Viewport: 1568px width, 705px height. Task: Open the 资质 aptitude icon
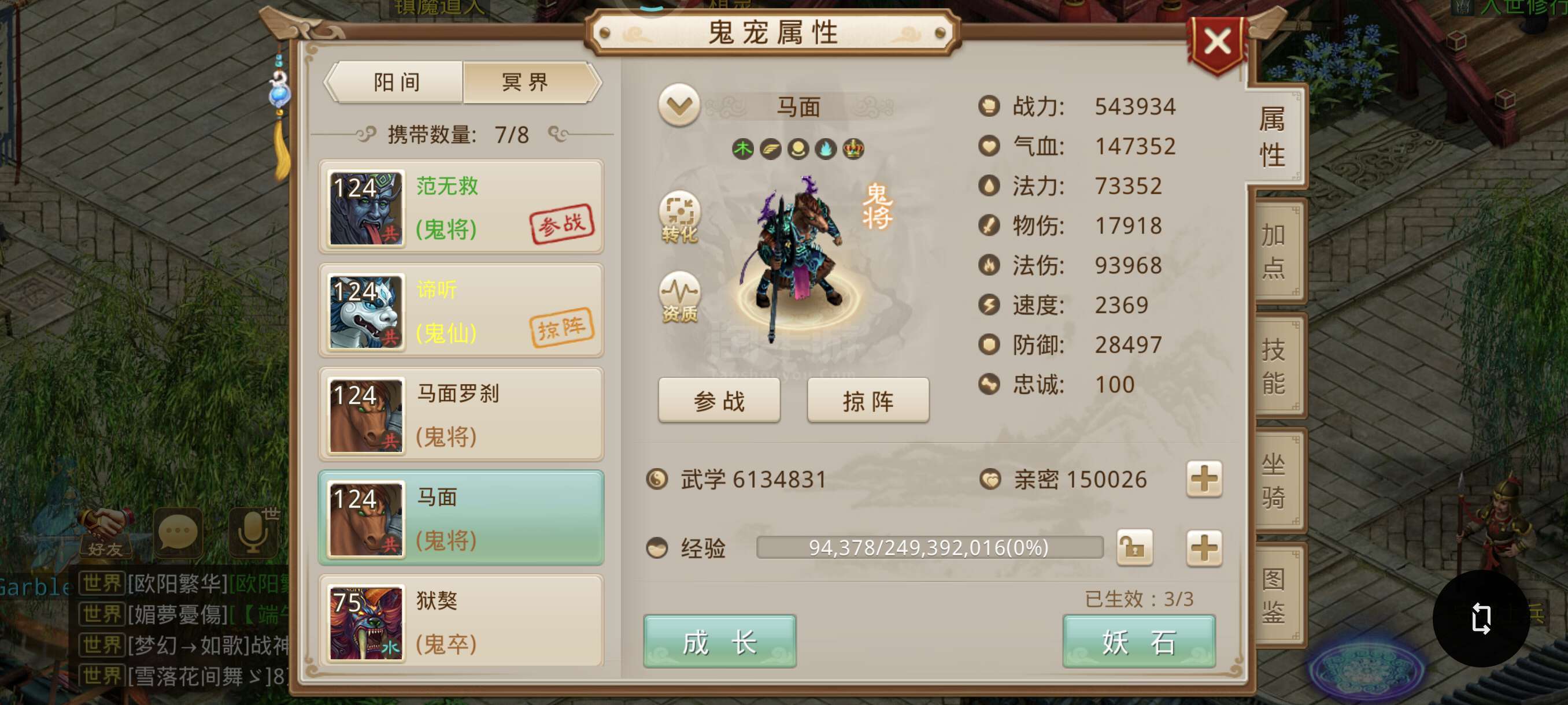point(679,297)
